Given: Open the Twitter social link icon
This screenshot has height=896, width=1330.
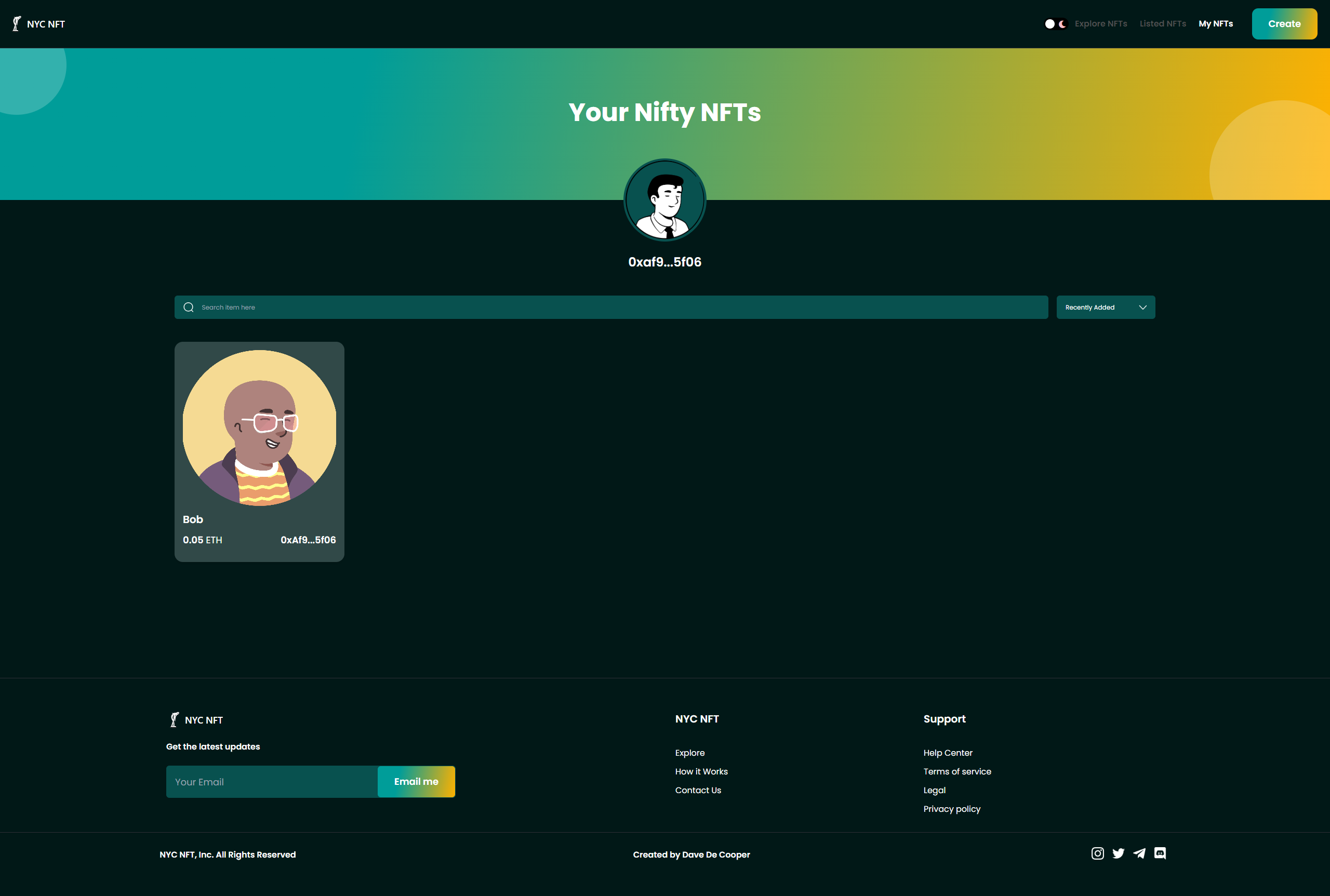Looking at the screenshot, I should pyautogui.click(x=1119, y=853).
